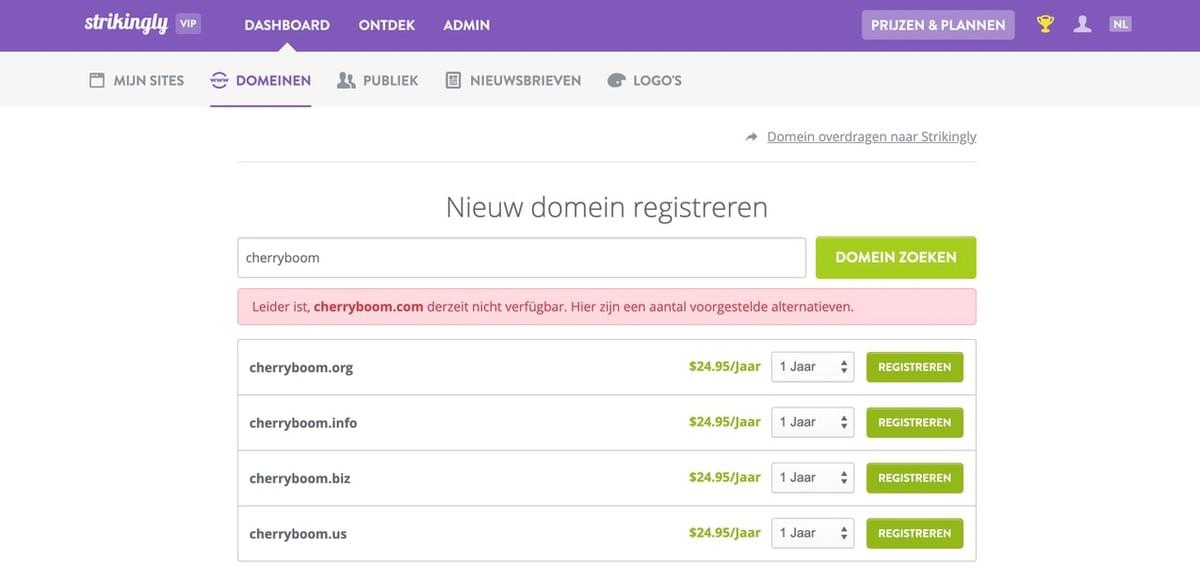Viewport: 1200px width, 581px height.
Task: Open the 1 Jaar dropdown for cherryboom.org
Action: (812, 366)
